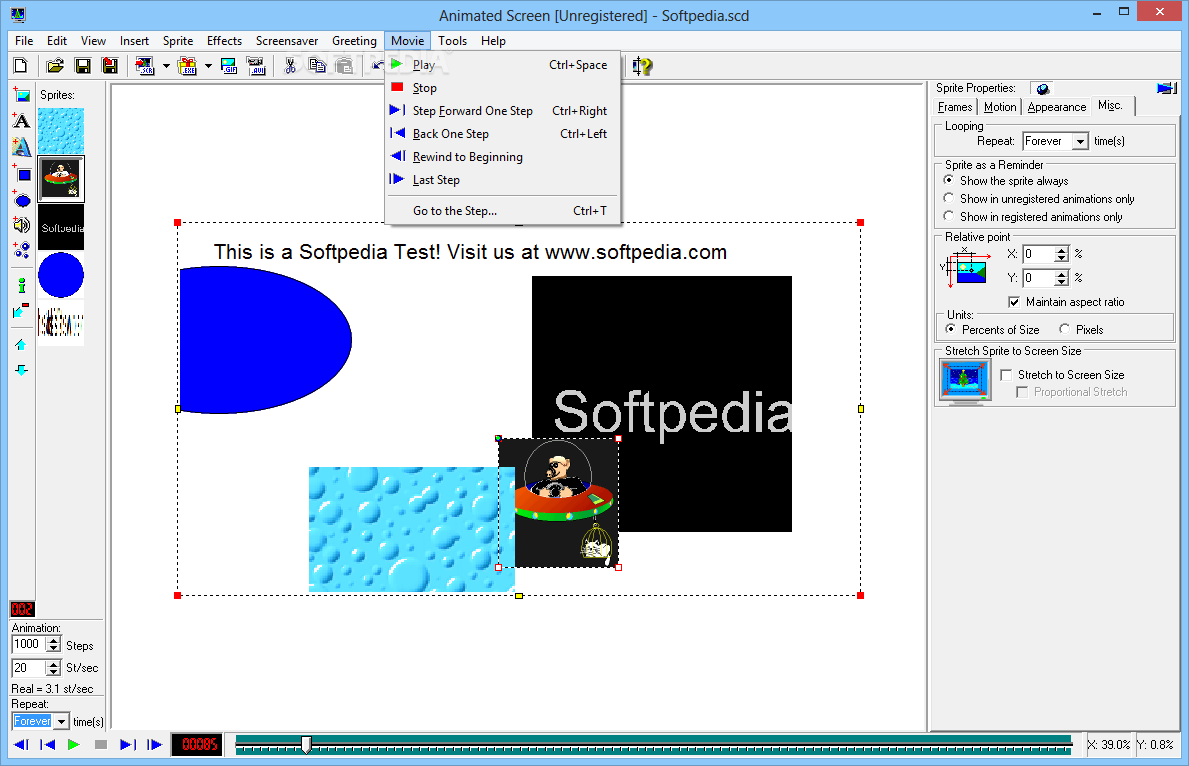Open Animation Repeat Forever dropdown
The height and width of the screenshot is (766, 1189).
[61, 721]
